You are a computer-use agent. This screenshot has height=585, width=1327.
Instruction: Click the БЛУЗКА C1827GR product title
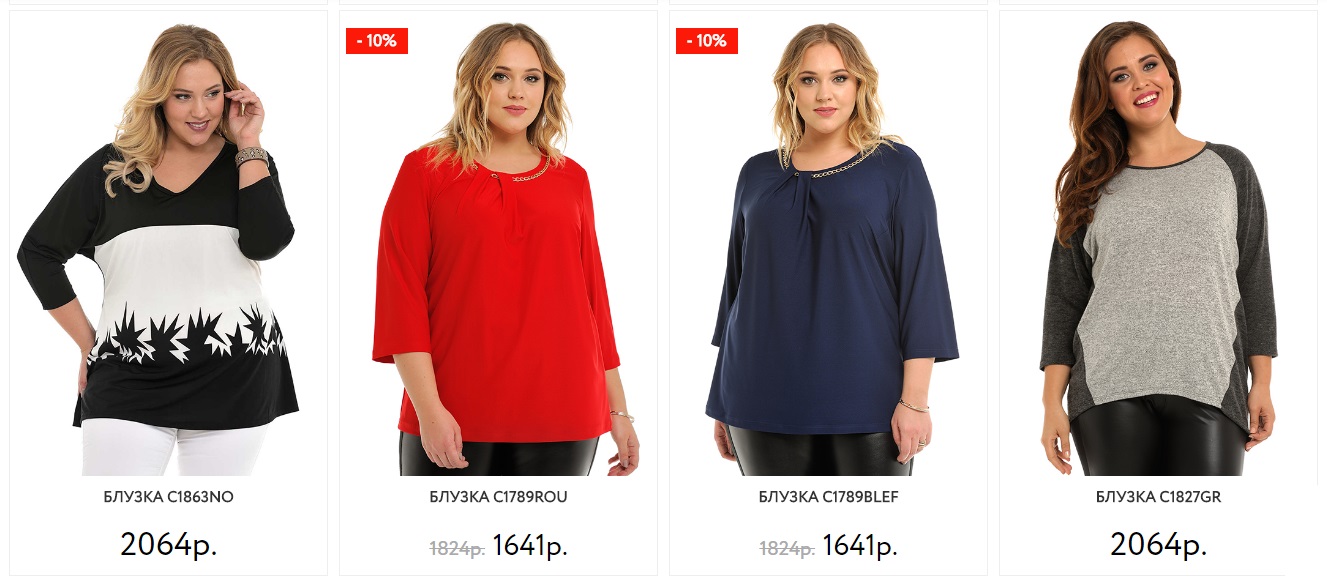[x=1158, y=497]
